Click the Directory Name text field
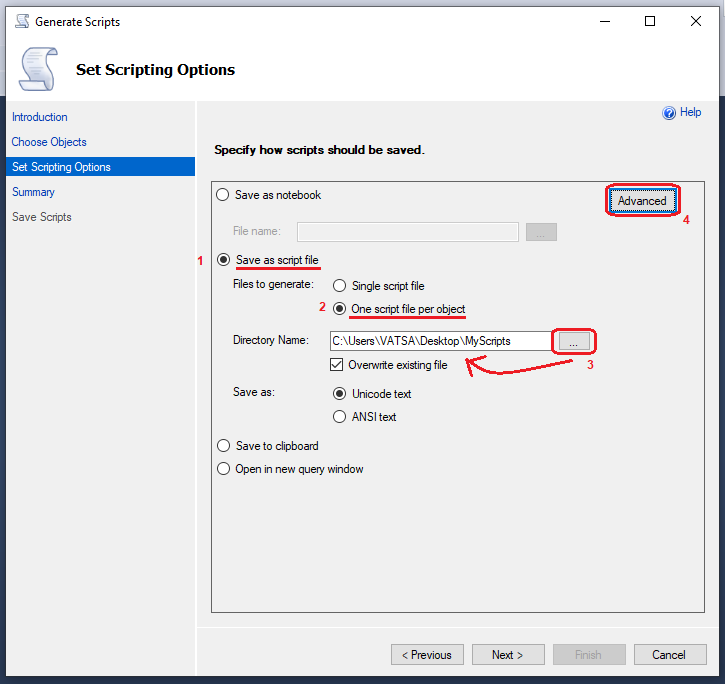725x684 pixels. click(x=440, y=341)
